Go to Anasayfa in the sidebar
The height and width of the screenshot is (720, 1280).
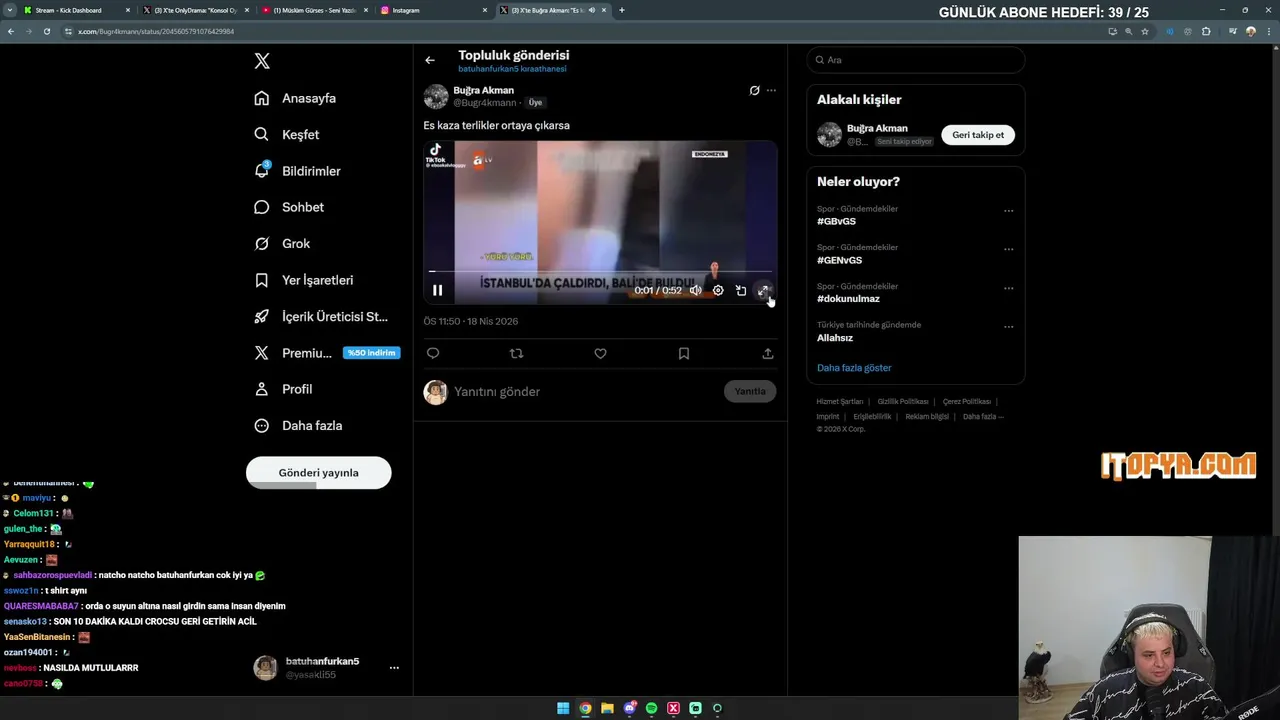[295, 98]
